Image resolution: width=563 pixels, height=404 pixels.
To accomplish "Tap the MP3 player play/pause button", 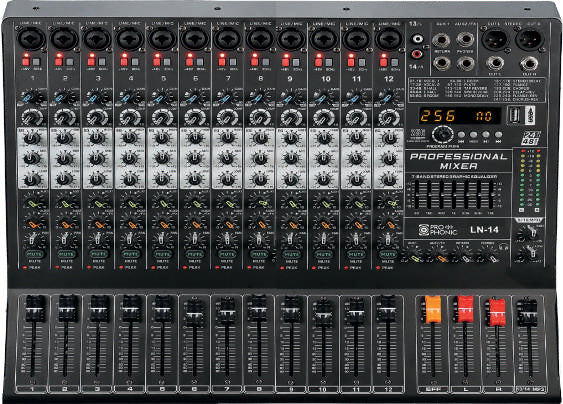I will 485,135.
